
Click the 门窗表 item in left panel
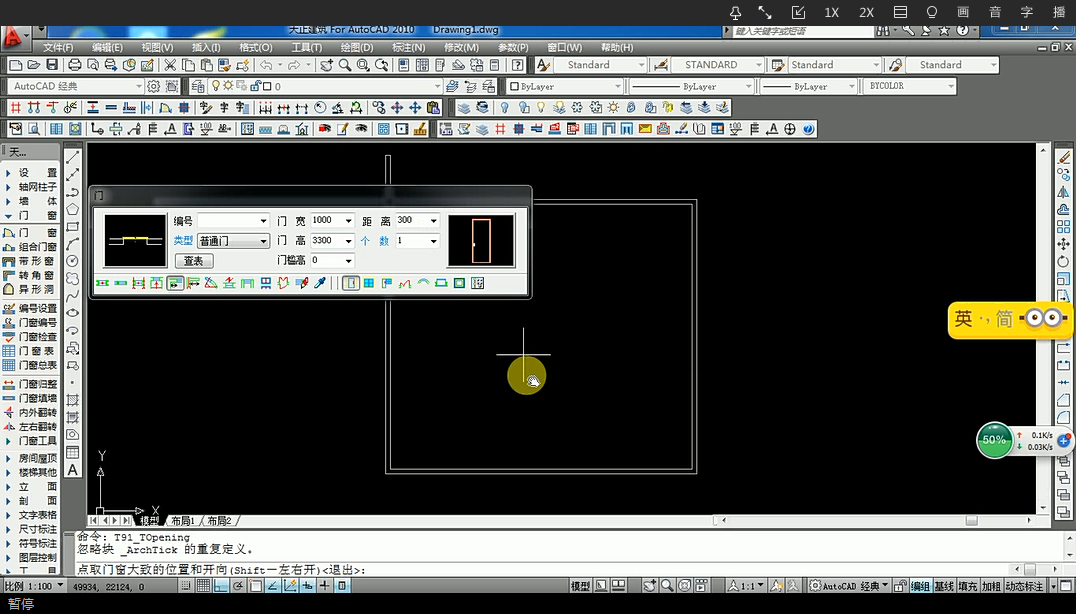click(37, 351)
